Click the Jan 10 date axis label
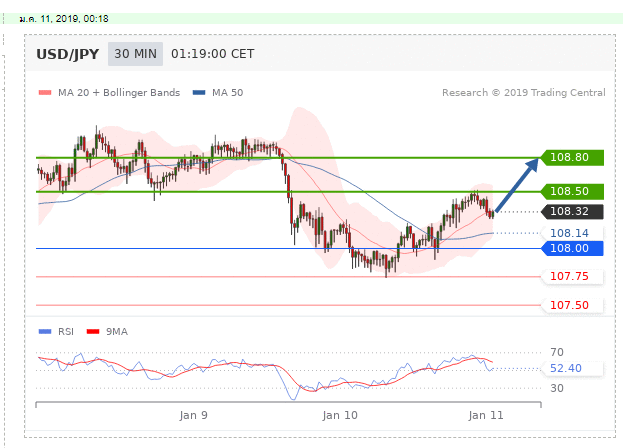This screenshot has height=448, width=623. tap(340, 415)
